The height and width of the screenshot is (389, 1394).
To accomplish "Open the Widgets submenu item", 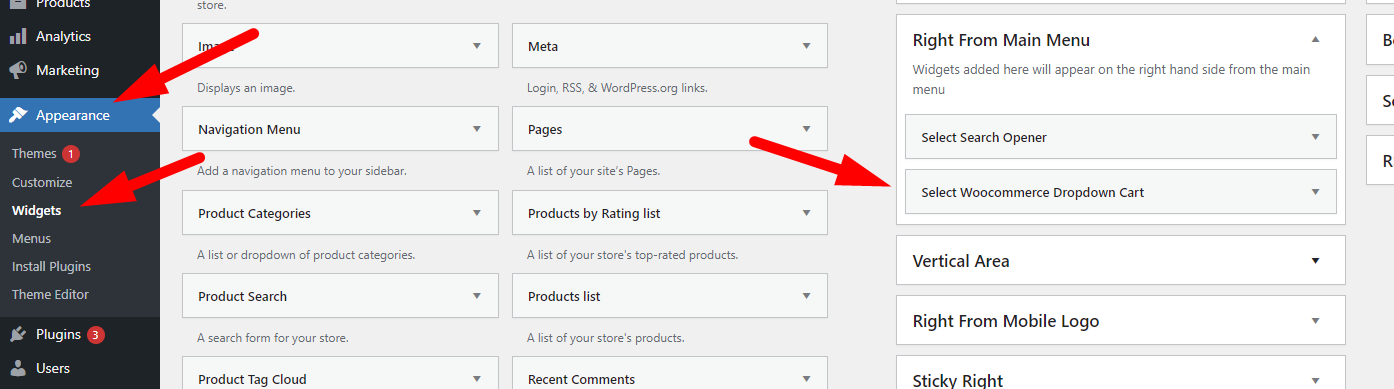I will tap(37, 210).
